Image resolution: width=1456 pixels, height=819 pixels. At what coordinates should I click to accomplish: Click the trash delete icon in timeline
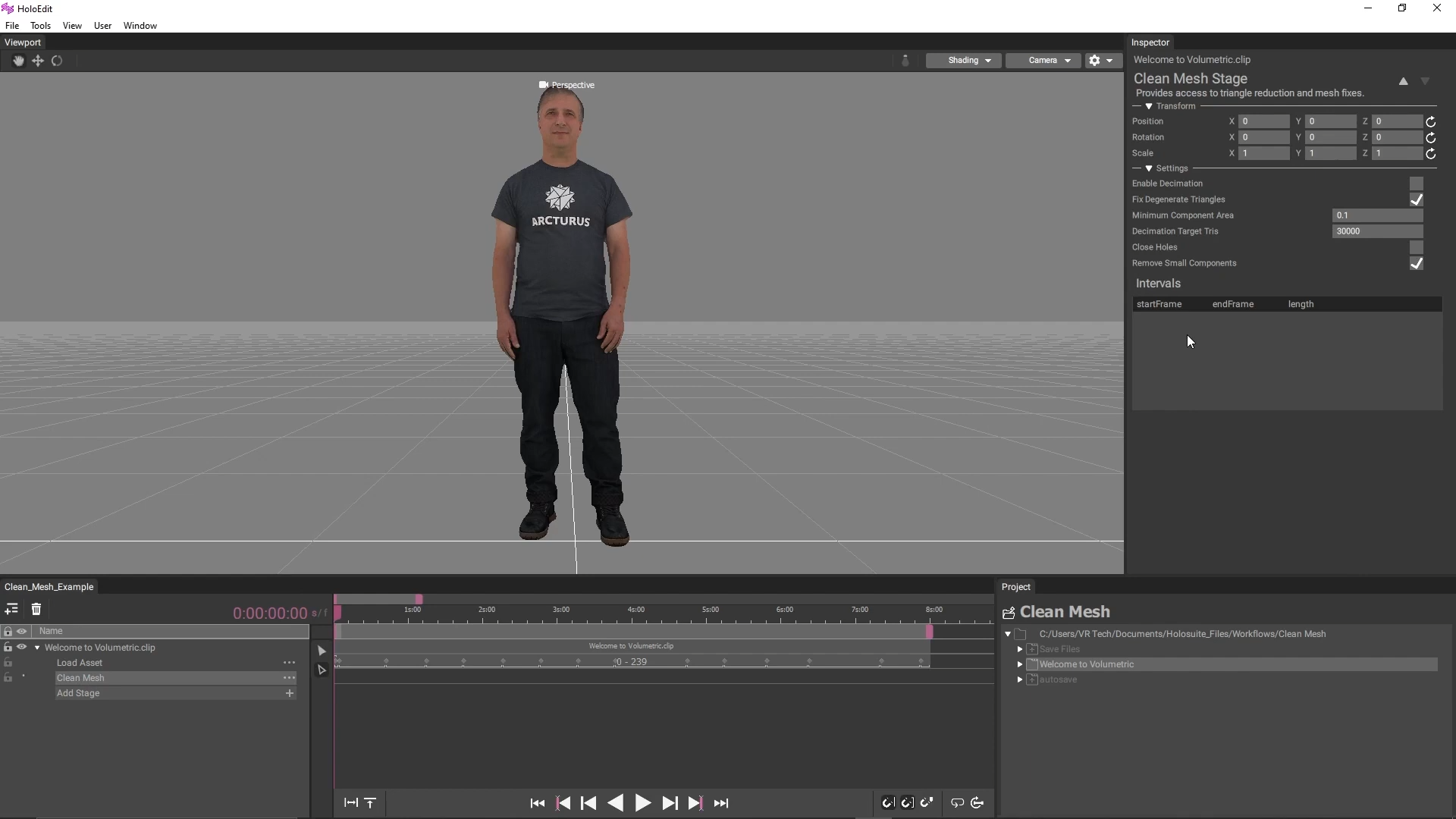tap(36, 609)
